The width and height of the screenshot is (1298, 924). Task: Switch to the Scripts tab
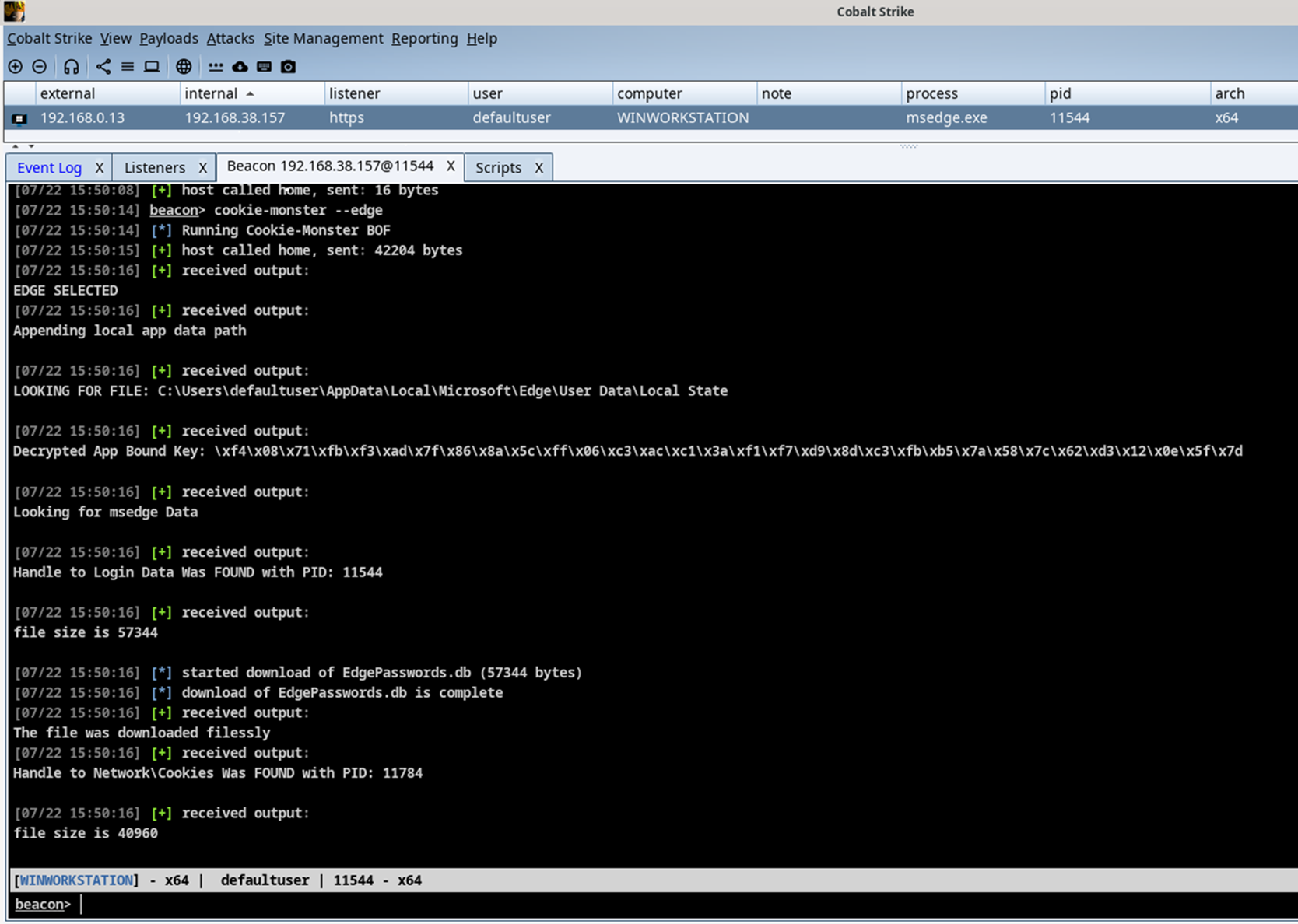tap(498, 167)
